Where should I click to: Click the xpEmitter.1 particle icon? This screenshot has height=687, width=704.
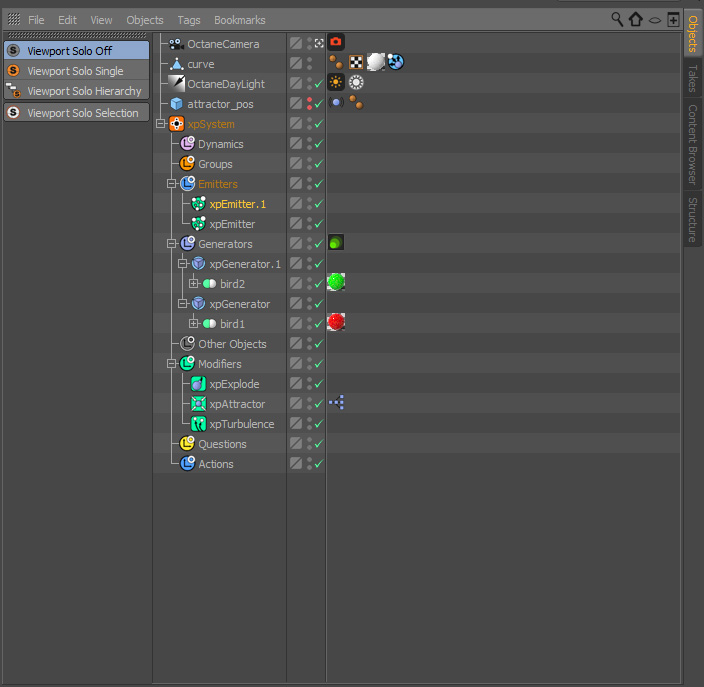point(198,204)
